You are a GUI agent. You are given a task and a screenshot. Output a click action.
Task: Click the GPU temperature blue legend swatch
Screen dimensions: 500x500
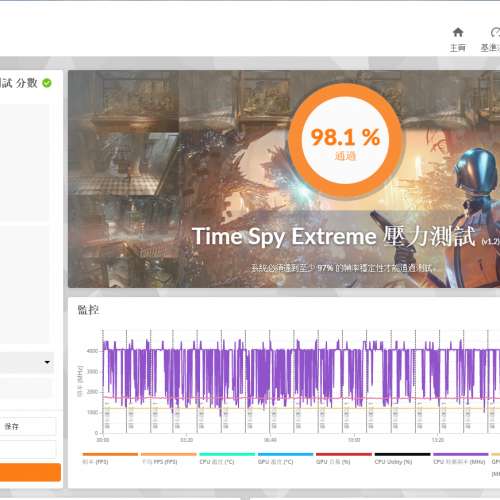[x=285, y=454]
